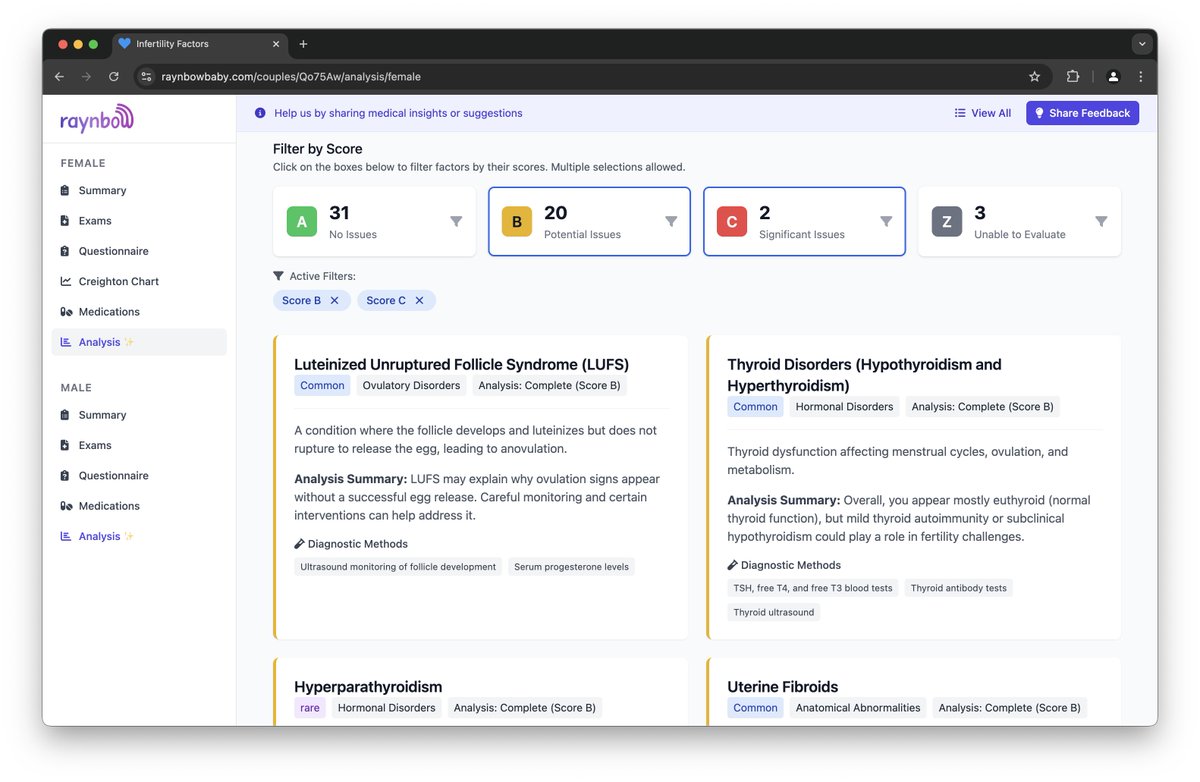Remove the Score B active filter chip
Image resolution: width=1200 pixels, height=782 pixels.
coord(335,300)
